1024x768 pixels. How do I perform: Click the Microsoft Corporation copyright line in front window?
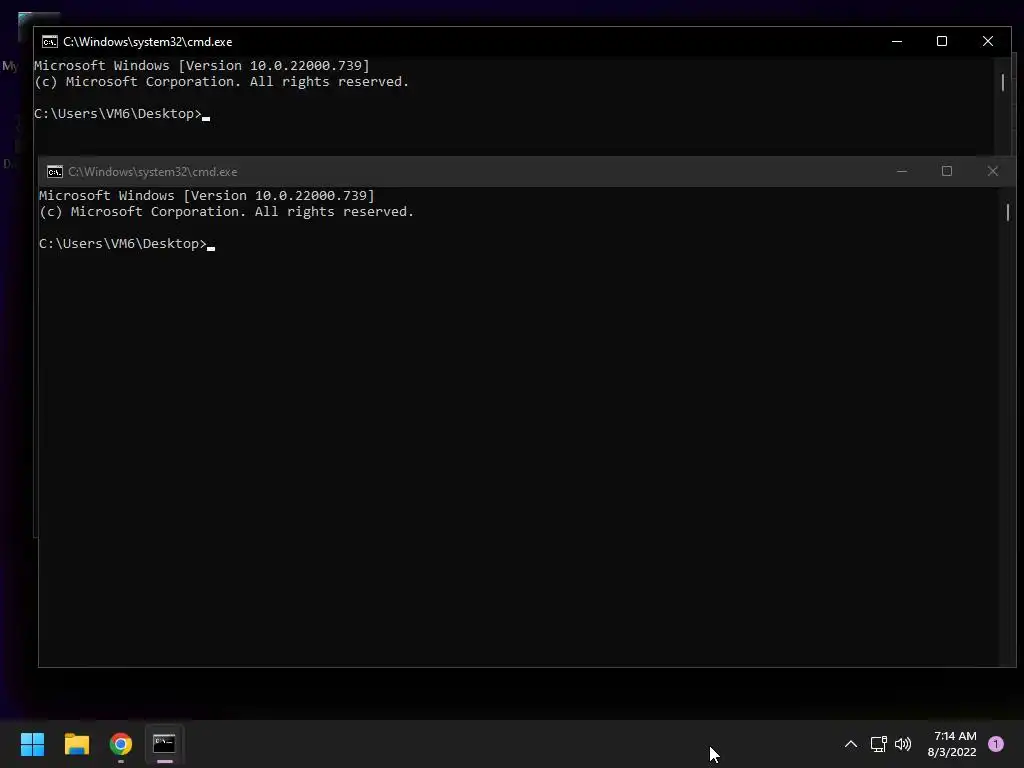[x=227, y=212]
